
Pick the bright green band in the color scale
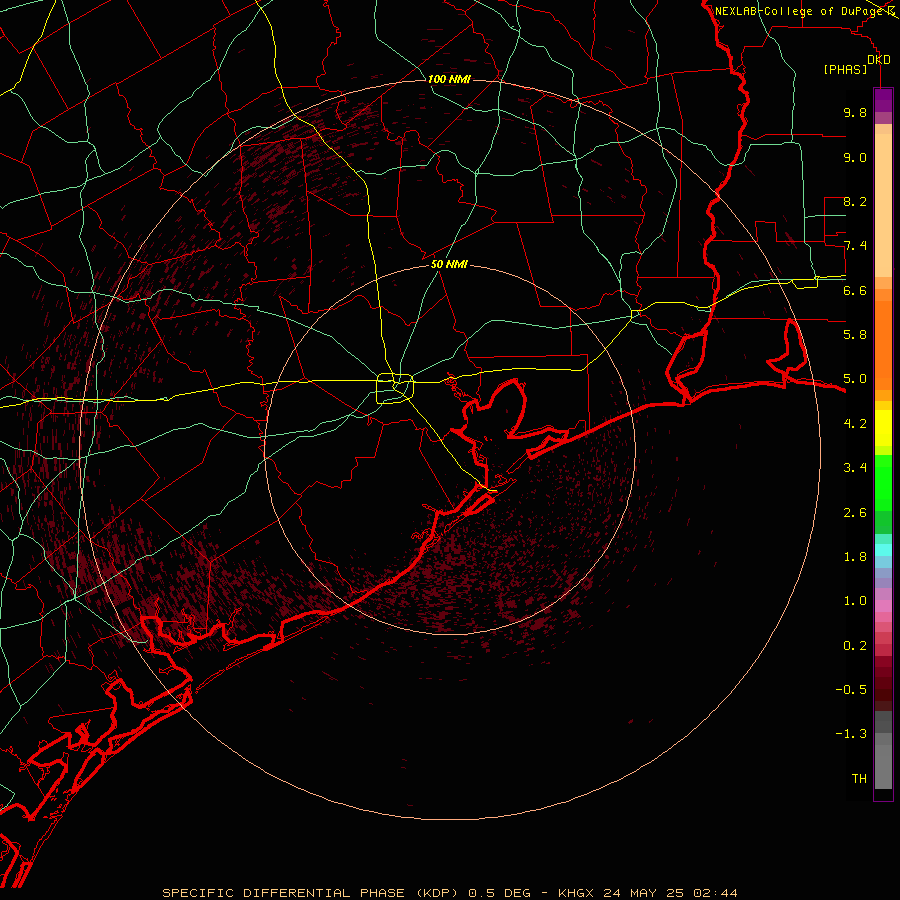click(x=883, y=483)
